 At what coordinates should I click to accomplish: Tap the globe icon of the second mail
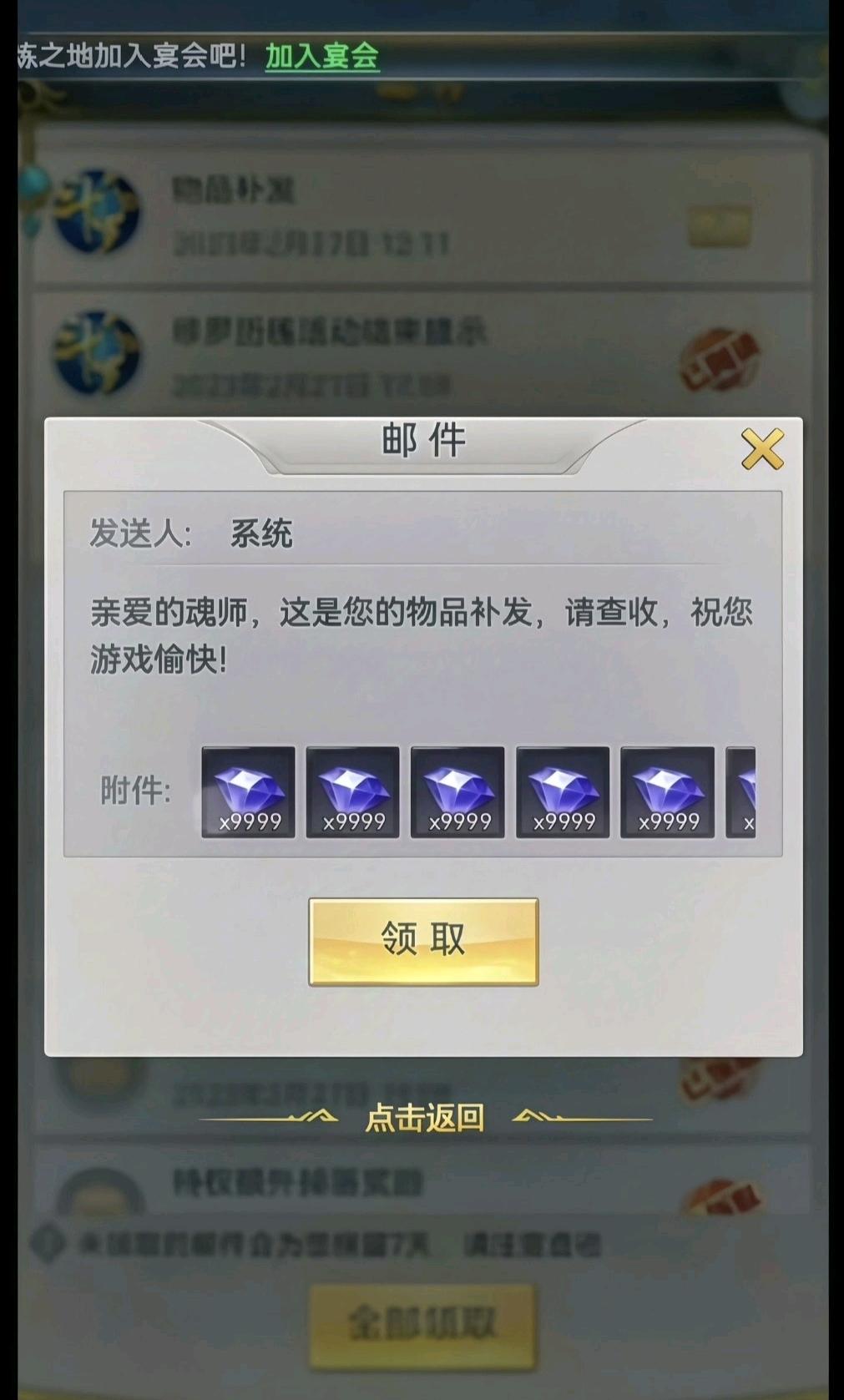click(97, 352)
